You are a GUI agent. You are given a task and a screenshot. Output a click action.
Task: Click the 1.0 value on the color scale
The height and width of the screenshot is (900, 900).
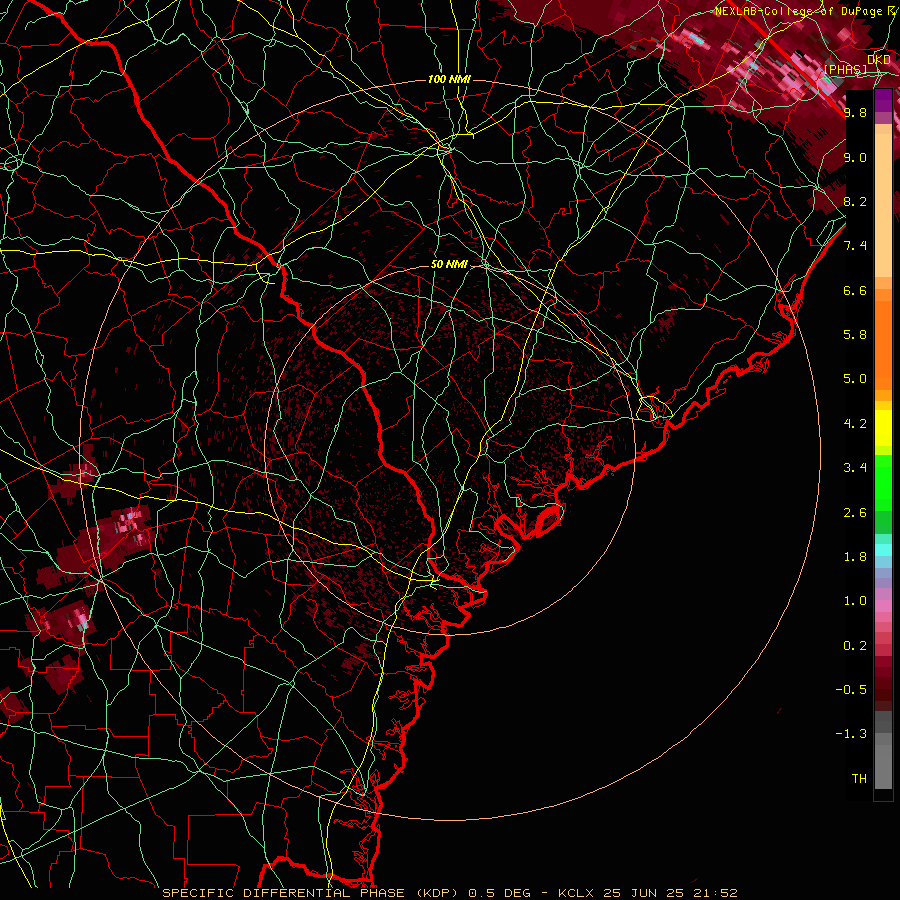(x=855, y=601)
